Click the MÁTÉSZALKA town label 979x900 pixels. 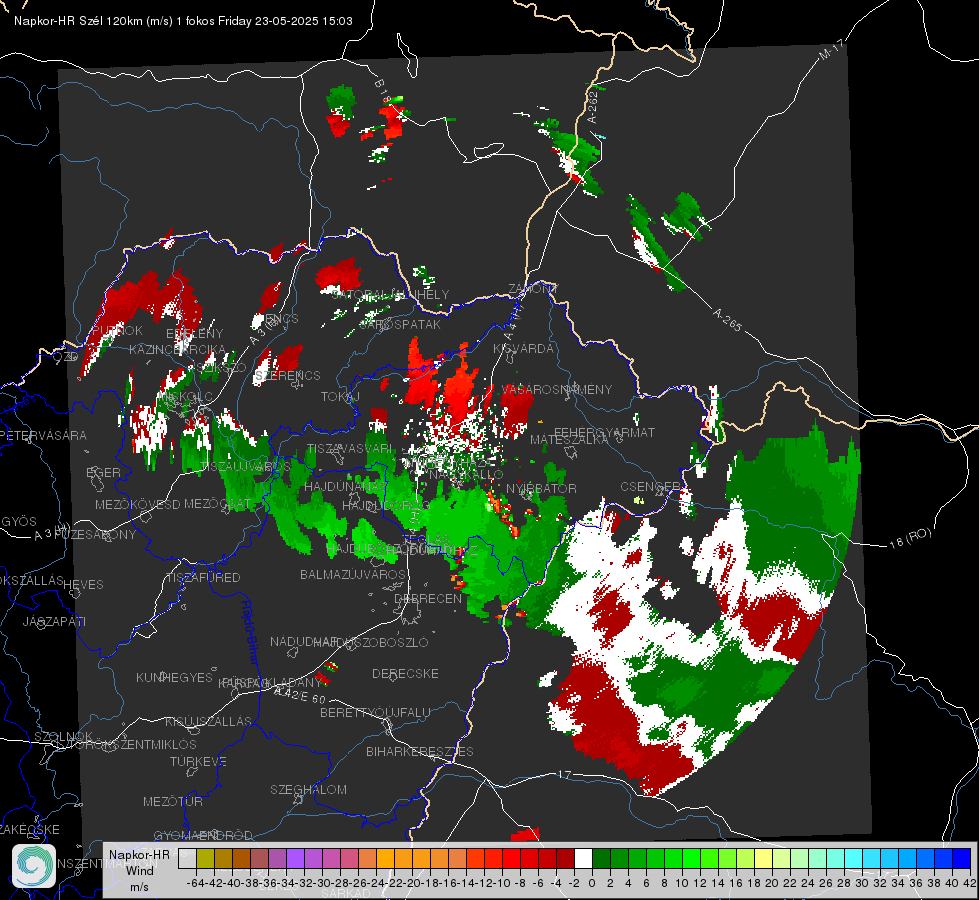tap(569, 440)
